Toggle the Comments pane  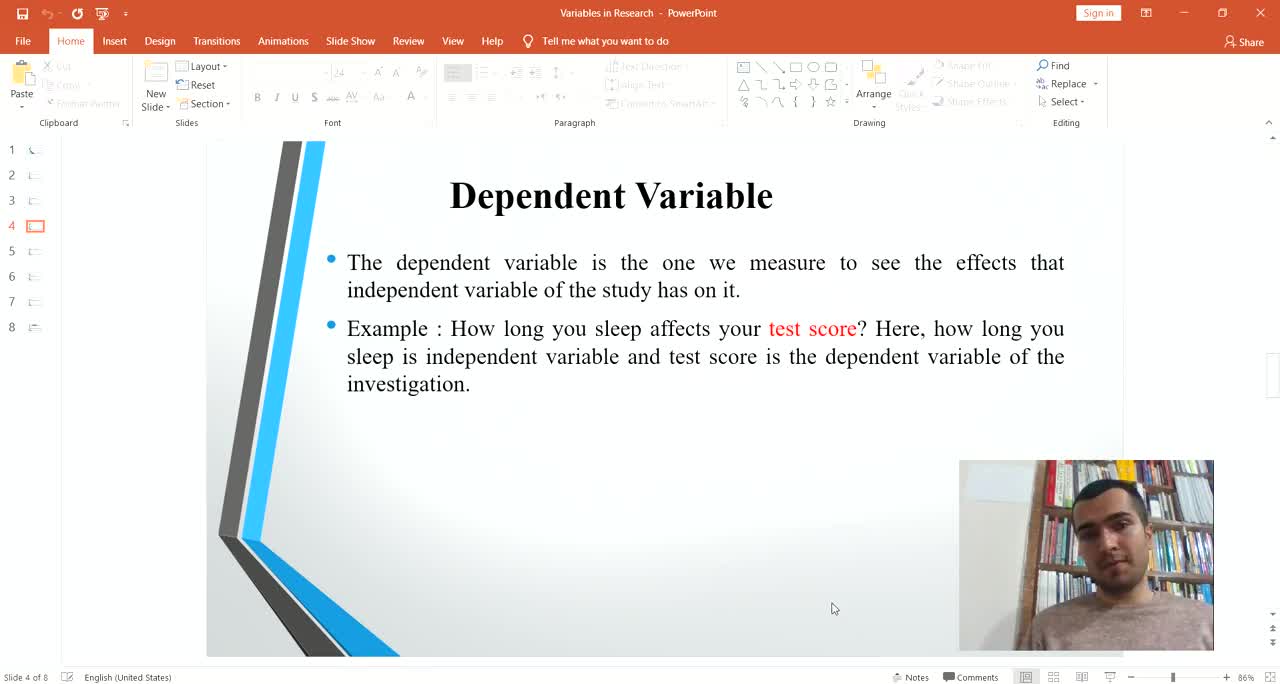(x=970, y=677)
